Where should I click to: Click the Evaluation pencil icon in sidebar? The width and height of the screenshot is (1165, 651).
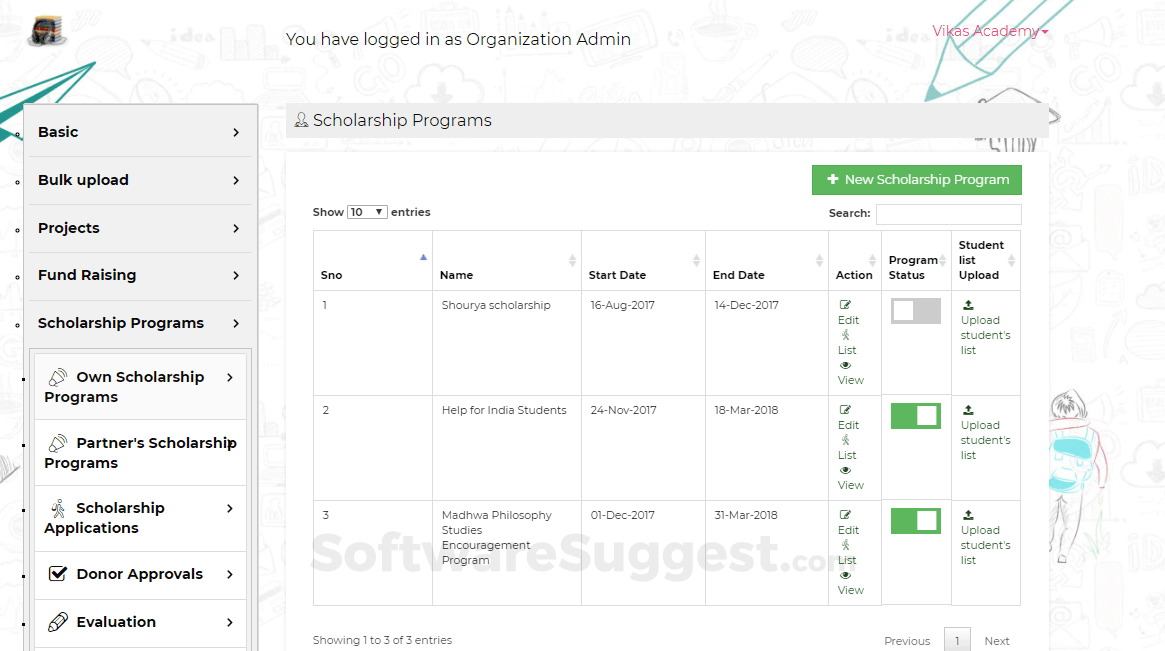(x=58, y=622)
